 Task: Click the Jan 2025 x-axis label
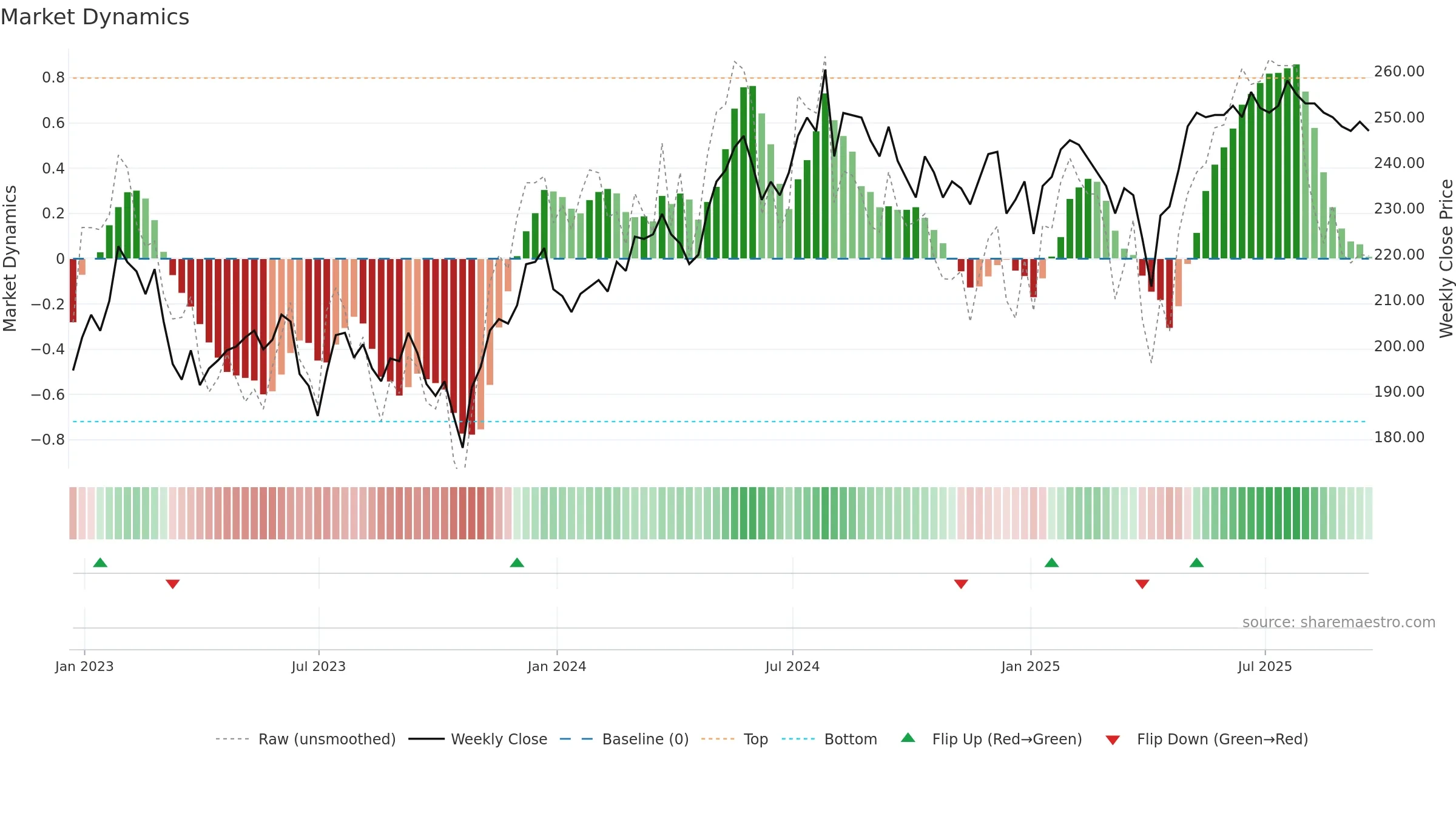pos(1031,666)
